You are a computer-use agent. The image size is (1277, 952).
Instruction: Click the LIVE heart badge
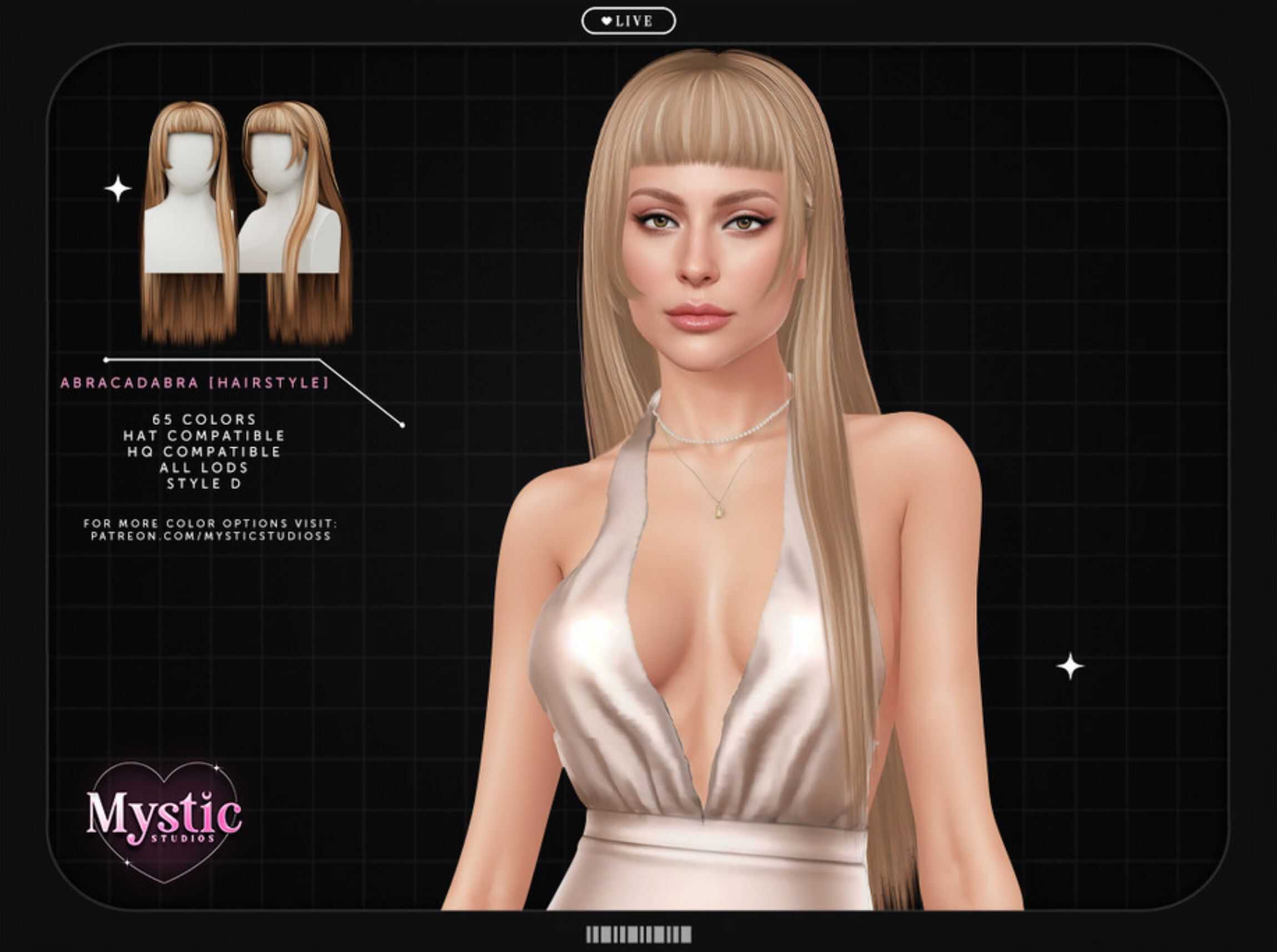coord(628,21)
